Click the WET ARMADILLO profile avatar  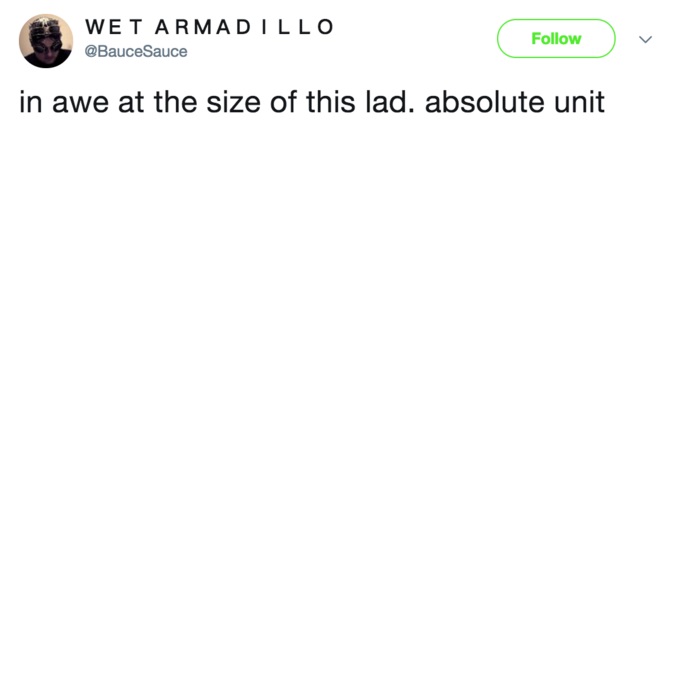point(45,41)
